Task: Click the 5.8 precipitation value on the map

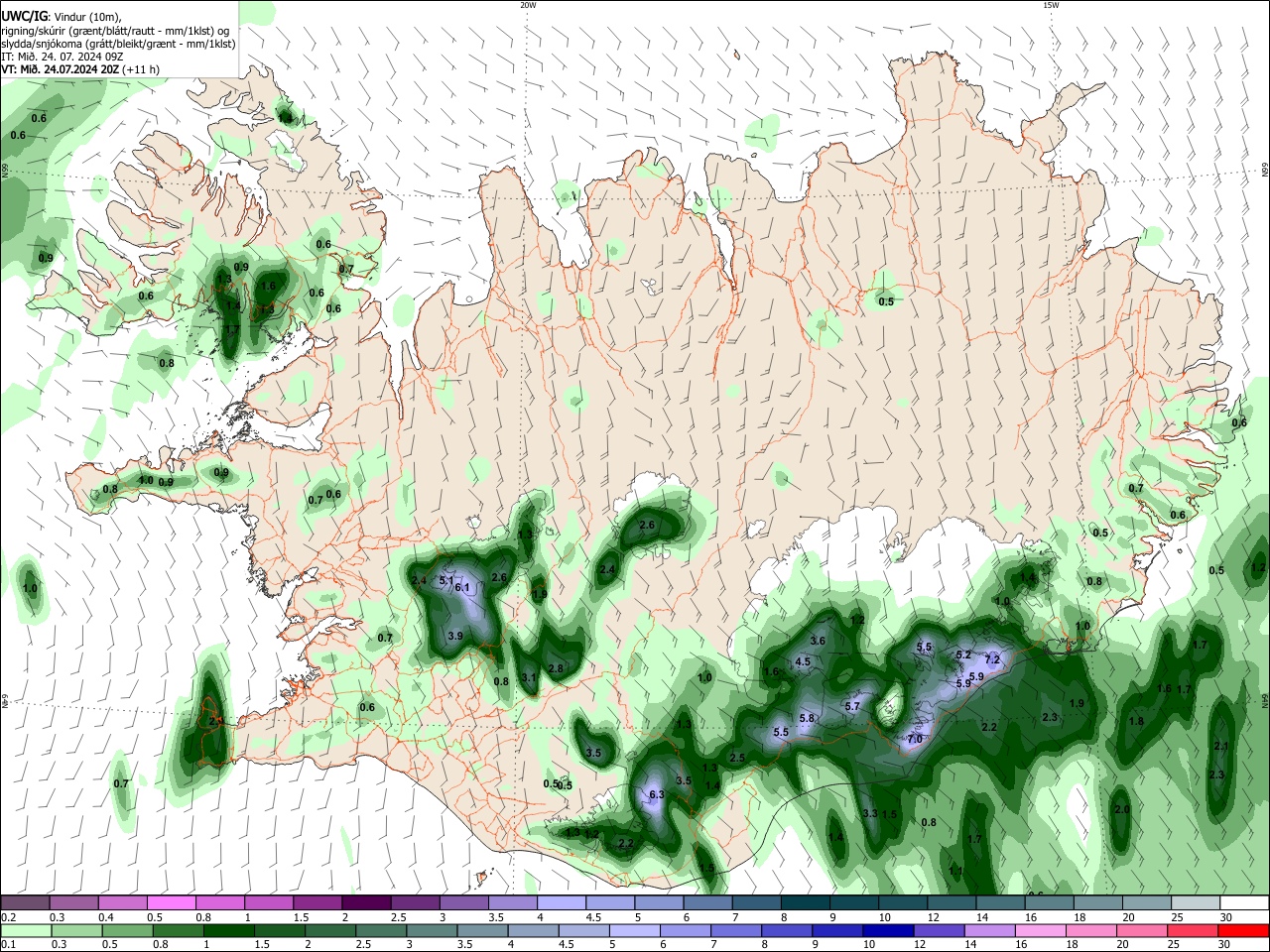Action: click(807, 719)
